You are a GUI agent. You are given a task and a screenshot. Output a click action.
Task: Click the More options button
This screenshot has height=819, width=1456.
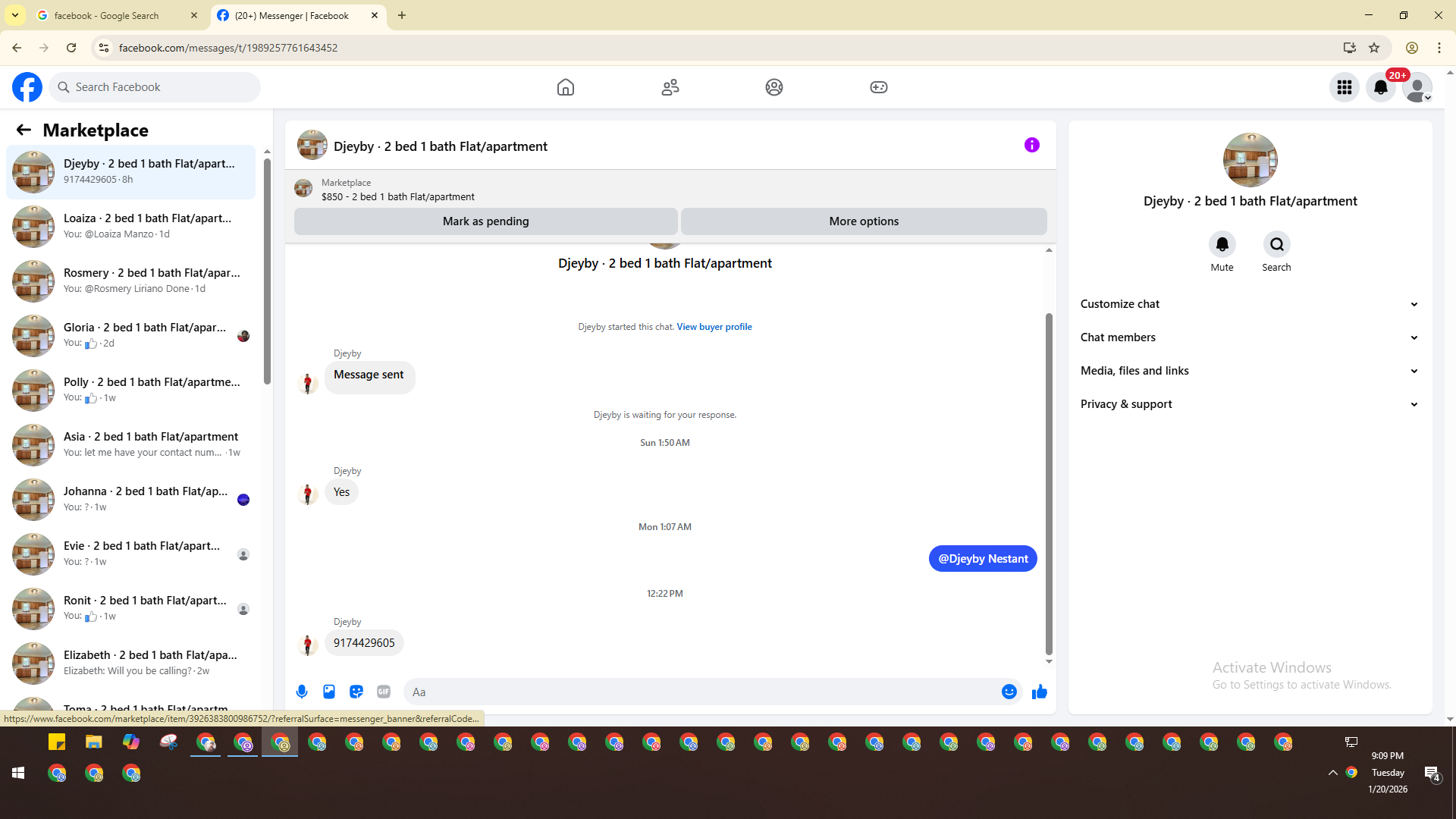[864, 221]
